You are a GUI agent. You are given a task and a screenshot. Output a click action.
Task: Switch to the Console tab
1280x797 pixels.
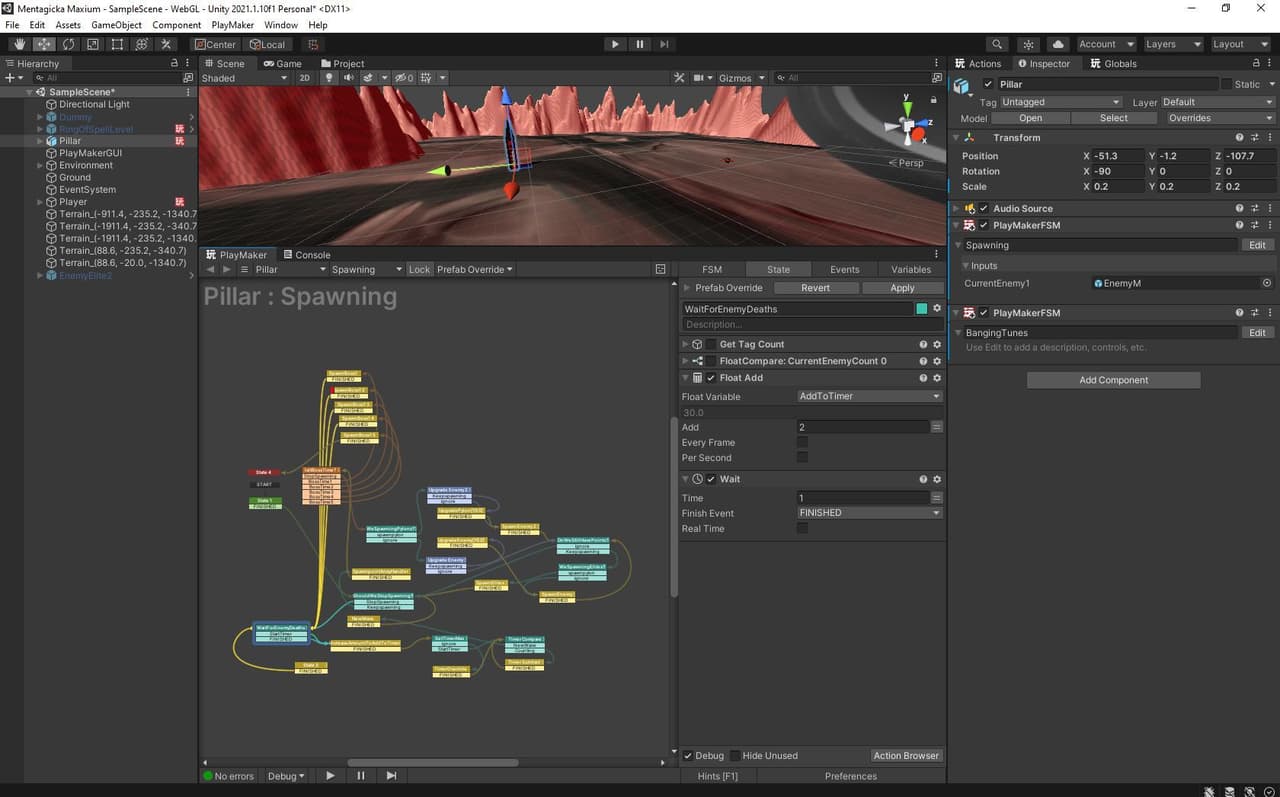(x=306, y=255)
